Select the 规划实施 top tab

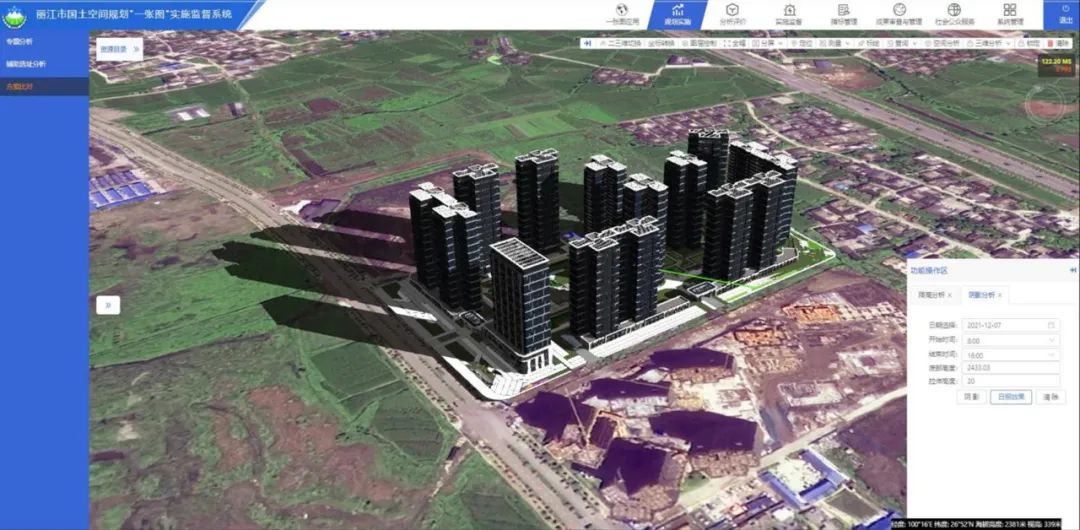point(678,14)
